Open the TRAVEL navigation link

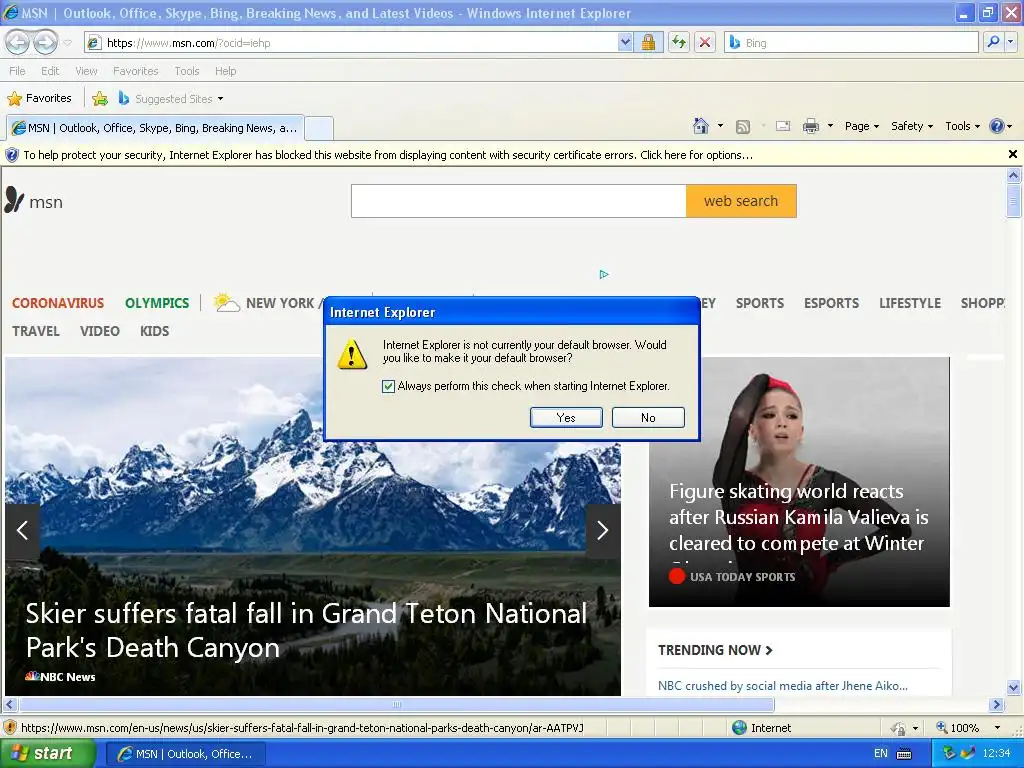35,331
